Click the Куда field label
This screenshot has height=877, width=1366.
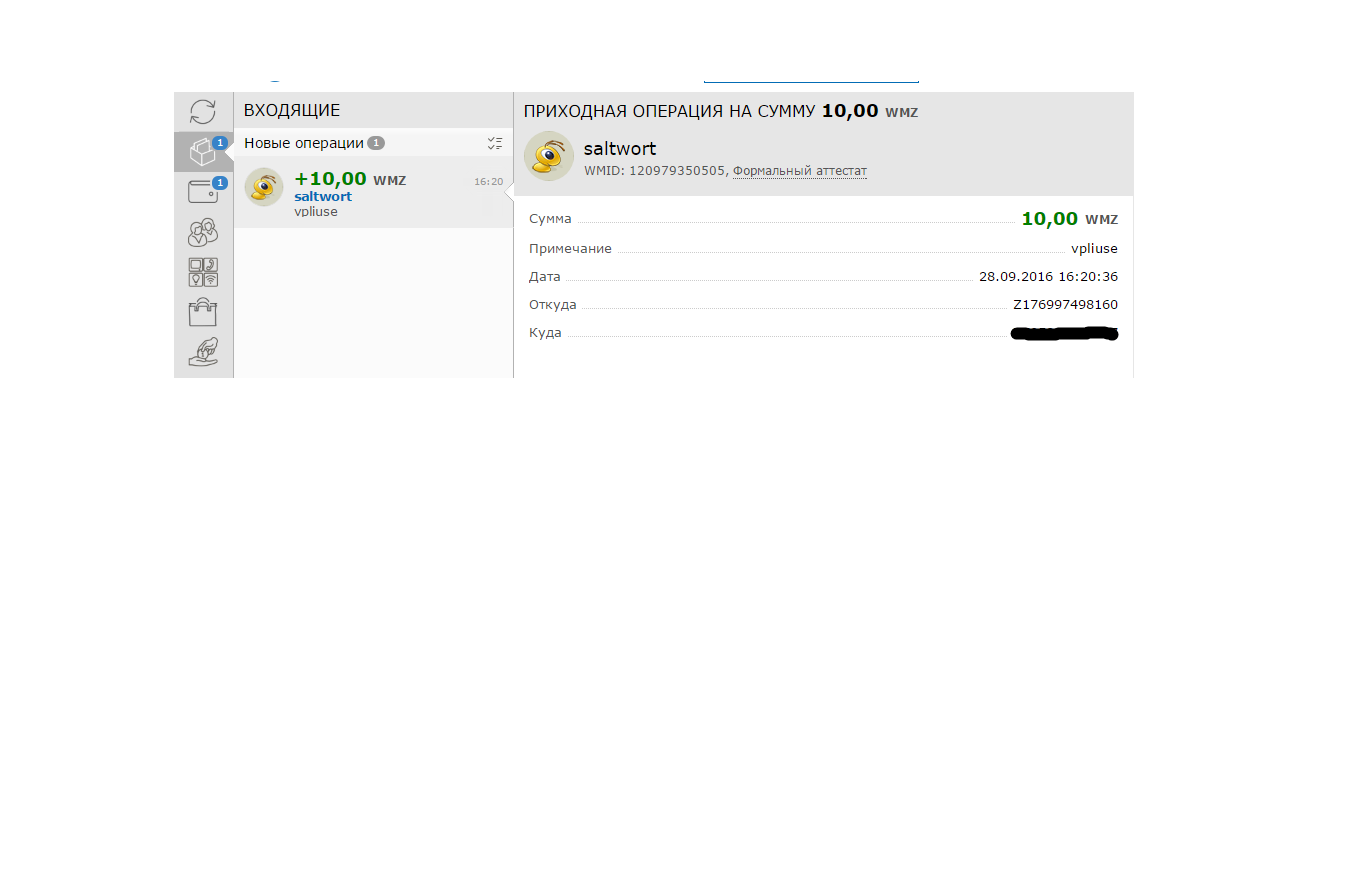[545, 333]
